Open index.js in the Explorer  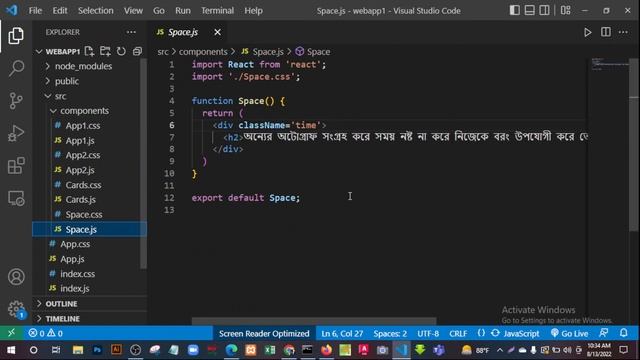pos(74,288)
